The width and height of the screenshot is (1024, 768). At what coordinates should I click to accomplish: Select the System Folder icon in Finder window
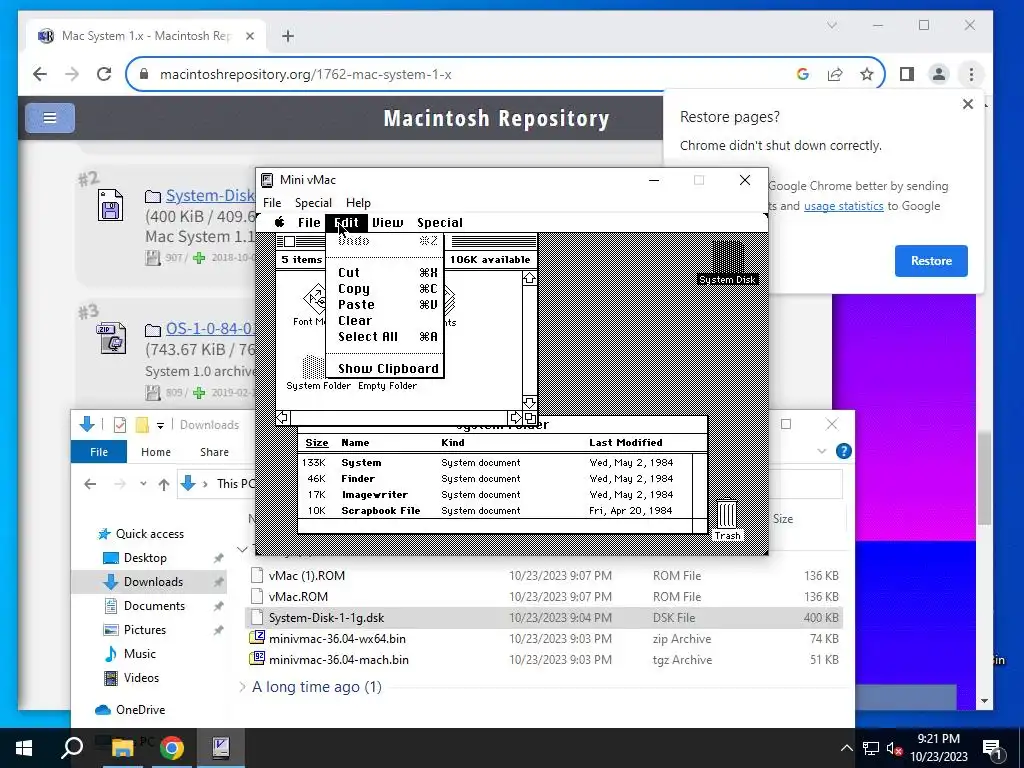click(x=318, y=373)
